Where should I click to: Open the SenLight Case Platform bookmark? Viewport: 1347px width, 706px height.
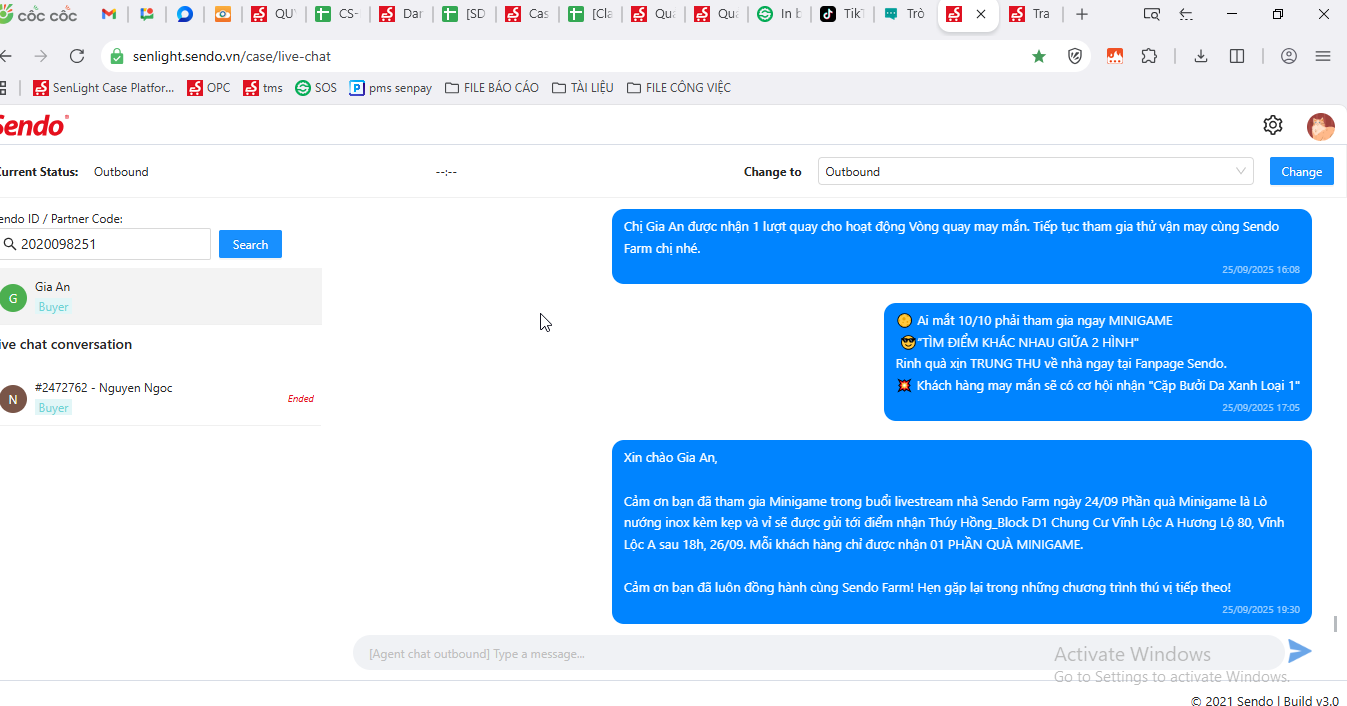point(104,88)
